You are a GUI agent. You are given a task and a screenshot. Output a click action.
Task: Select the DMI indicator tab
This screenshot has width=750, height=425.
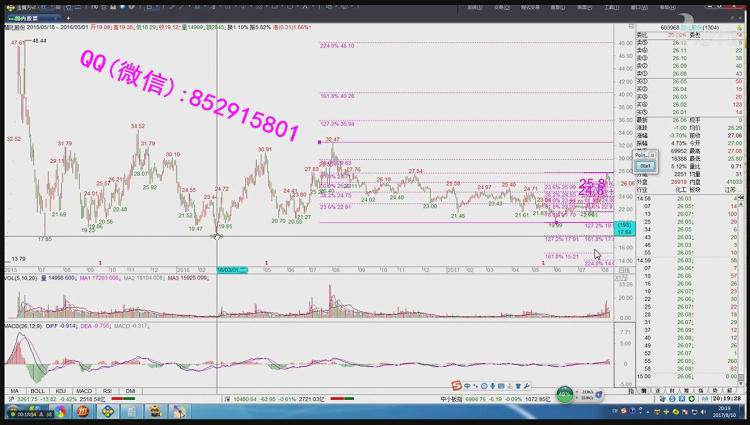130,390
